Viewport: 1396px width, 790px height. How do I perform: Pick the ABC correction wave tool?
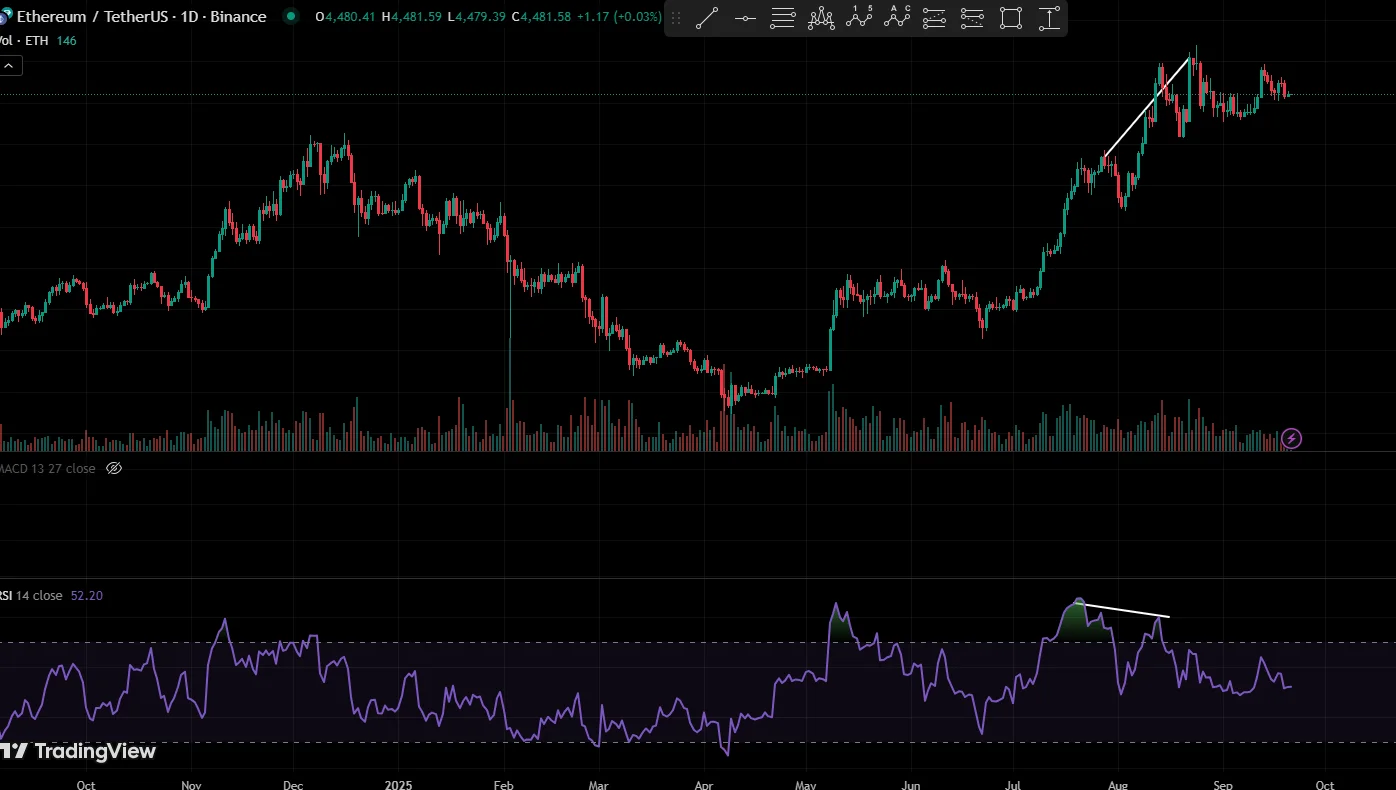tap(897, 18)
